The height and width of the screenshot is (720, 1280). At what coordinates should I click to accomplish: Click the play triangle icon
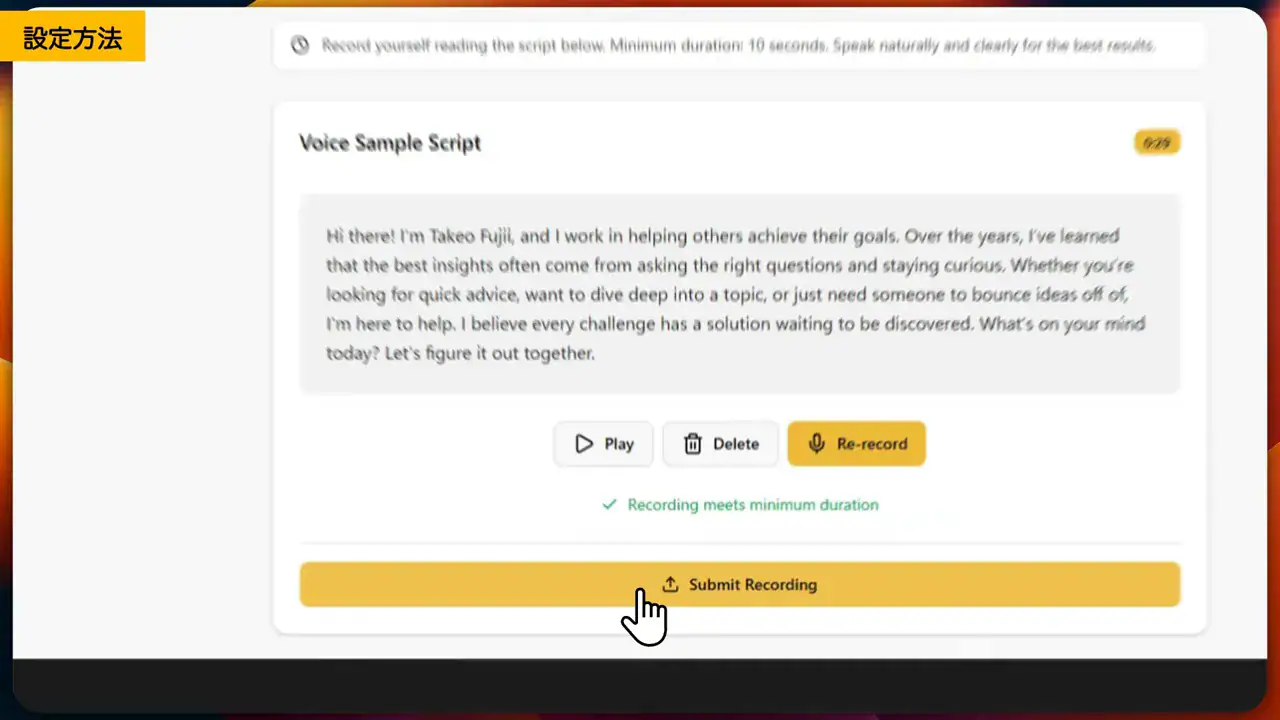click(584, 444)
